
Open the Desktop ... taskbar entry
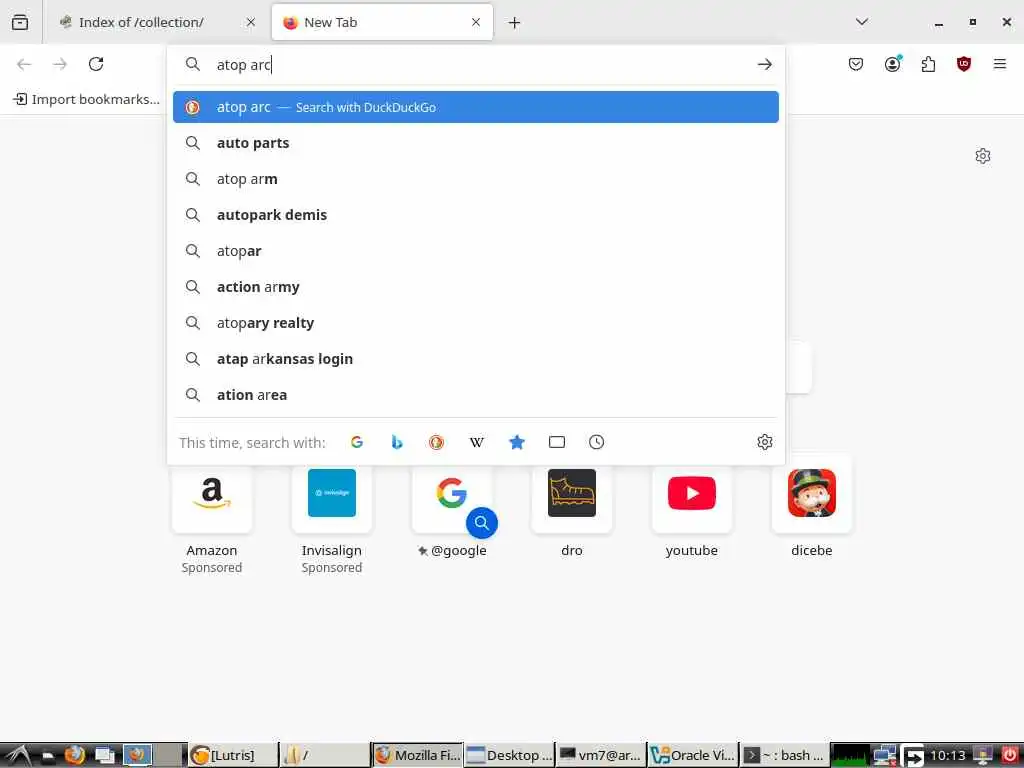(509, 755)
